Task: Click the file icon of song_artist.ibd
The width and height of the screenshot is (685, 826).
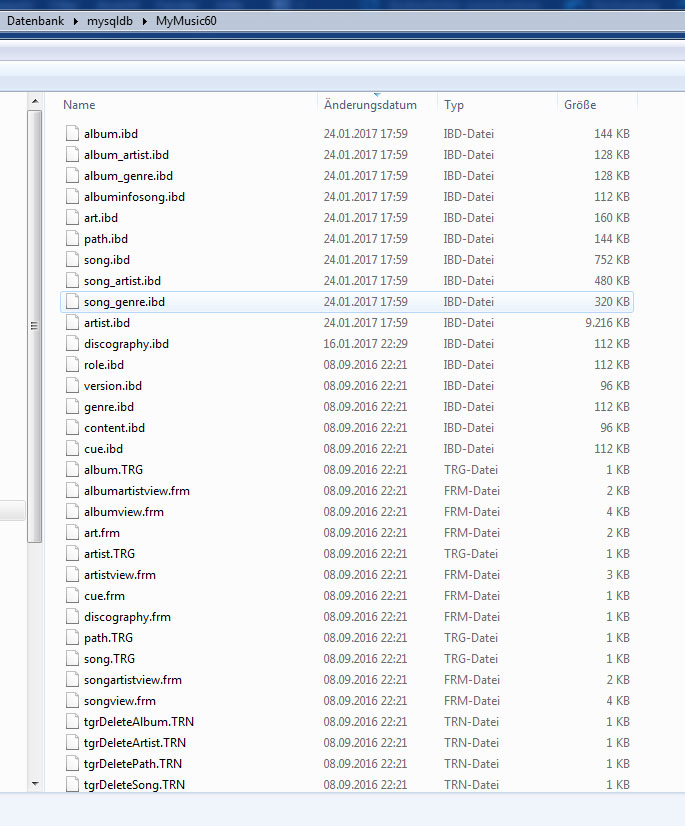Action: [x=72, y=281]
